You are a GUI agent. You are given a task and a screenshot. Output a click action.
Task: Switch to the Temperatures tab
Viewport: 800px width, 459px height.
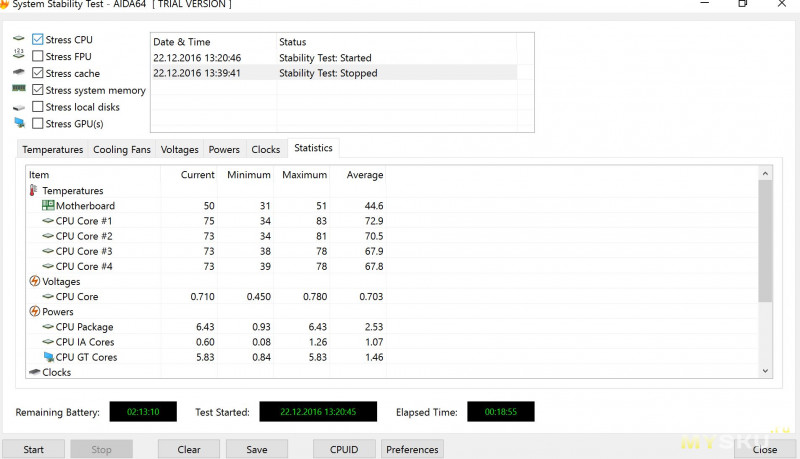click(x=53, y=149)
